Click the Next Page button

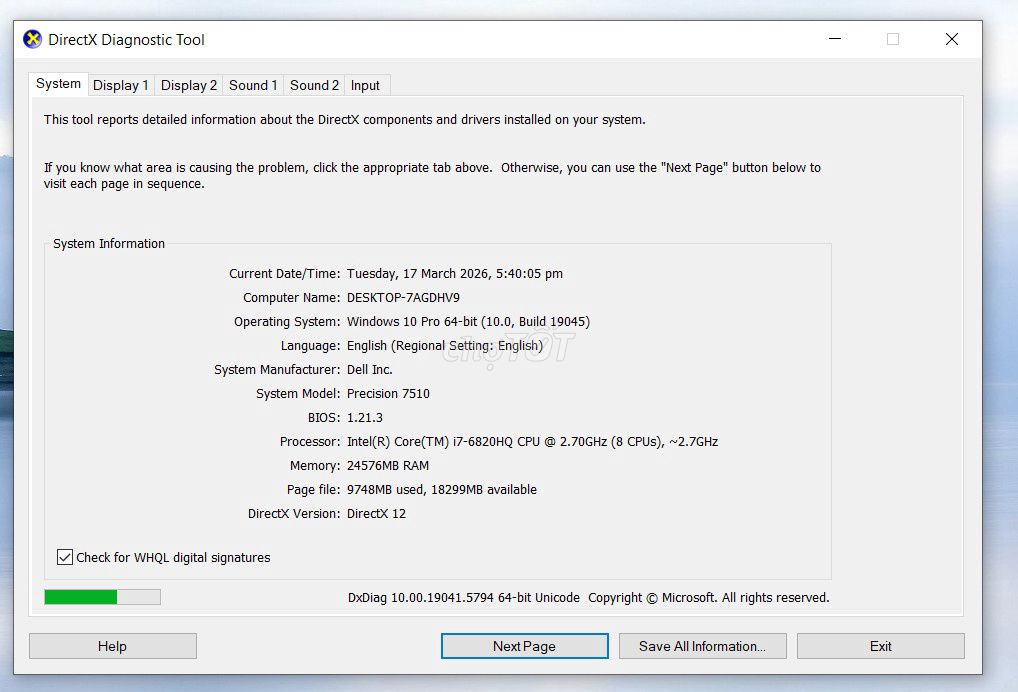(x=525, y=647)
